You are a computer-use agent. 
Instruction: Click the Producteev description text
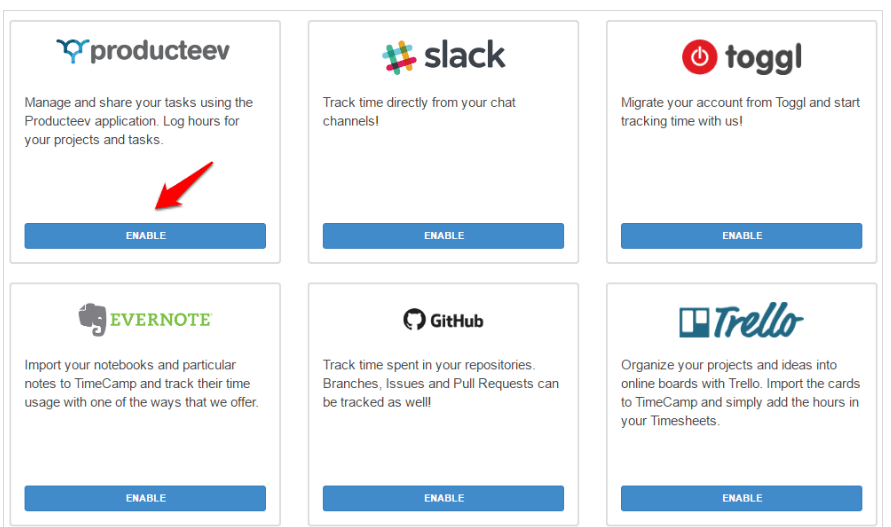coord(139,121)
